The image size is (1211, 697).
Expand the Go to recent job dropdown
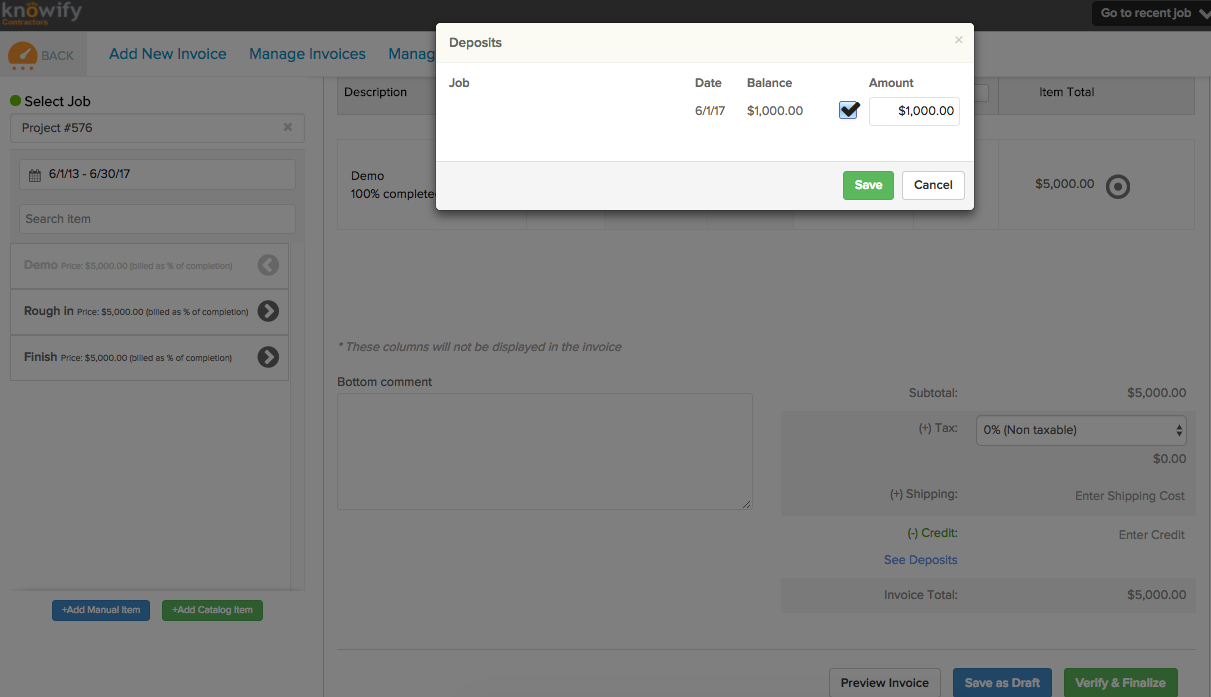coord(1151,13)
